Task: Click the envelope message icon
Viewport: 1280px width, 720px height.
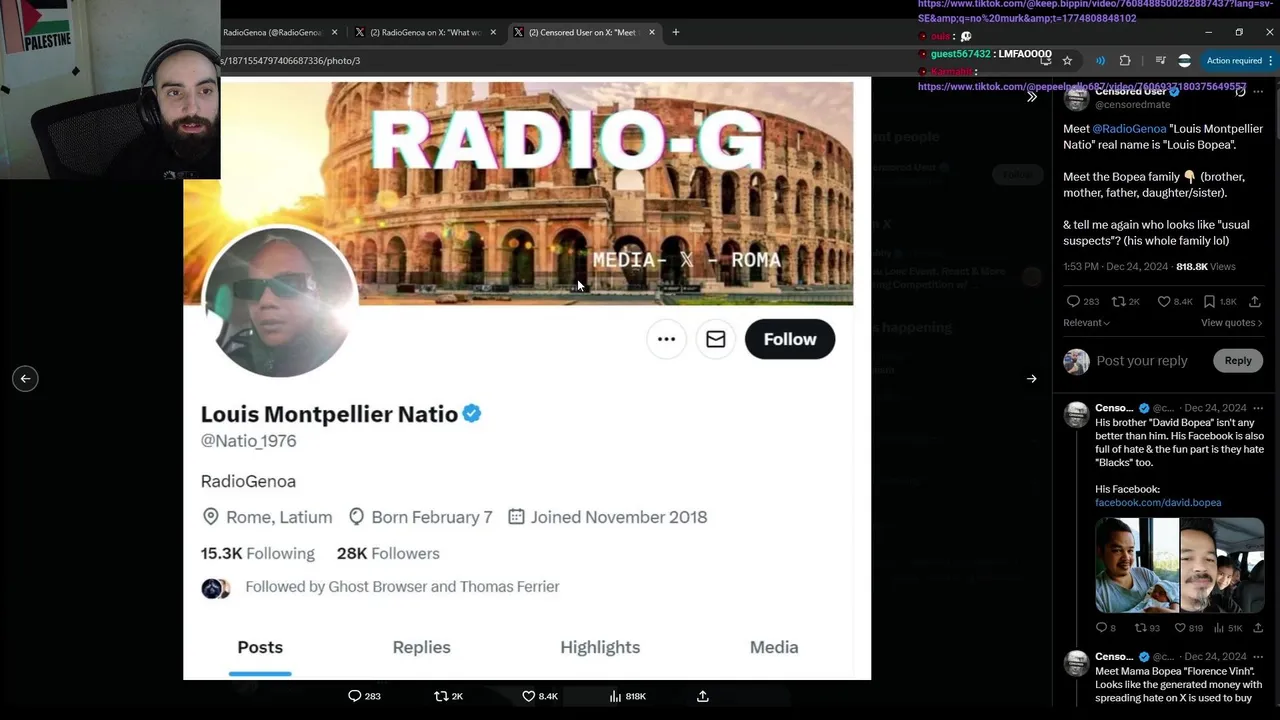Action: point(716,339)
